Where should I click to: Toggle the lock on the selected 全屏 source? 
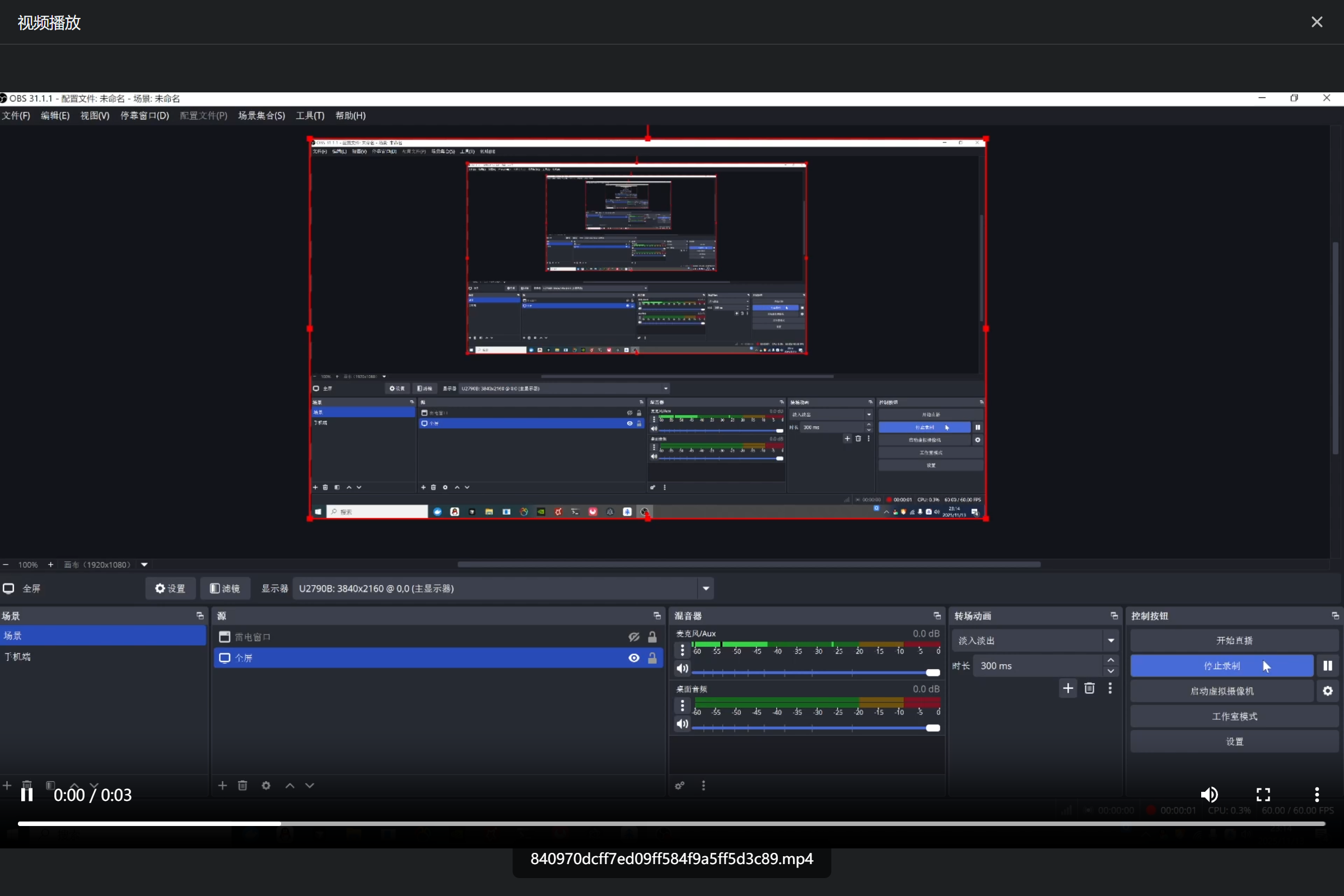(x=652, y=657)
